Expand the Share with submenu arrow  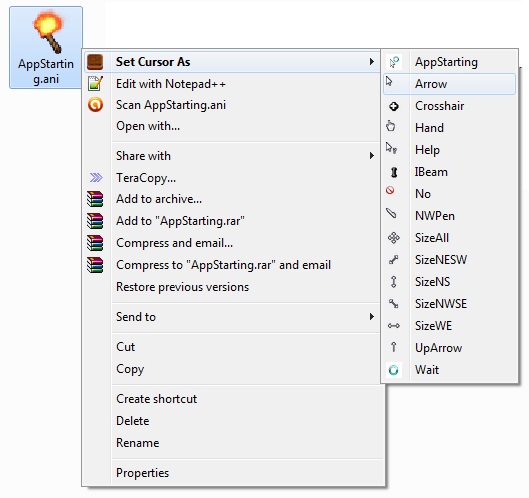(371, 156)
